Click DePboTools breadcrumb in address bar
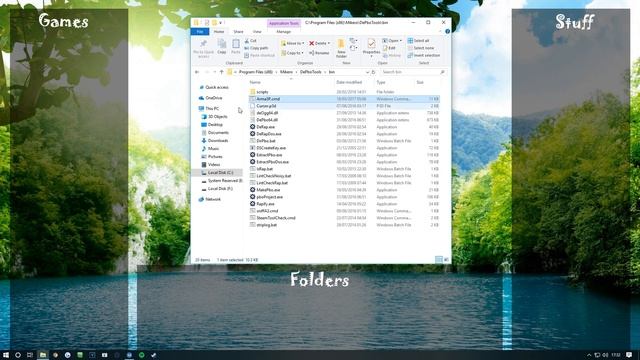The height and width of the screenshot is (360, 640). pos(311,72)
